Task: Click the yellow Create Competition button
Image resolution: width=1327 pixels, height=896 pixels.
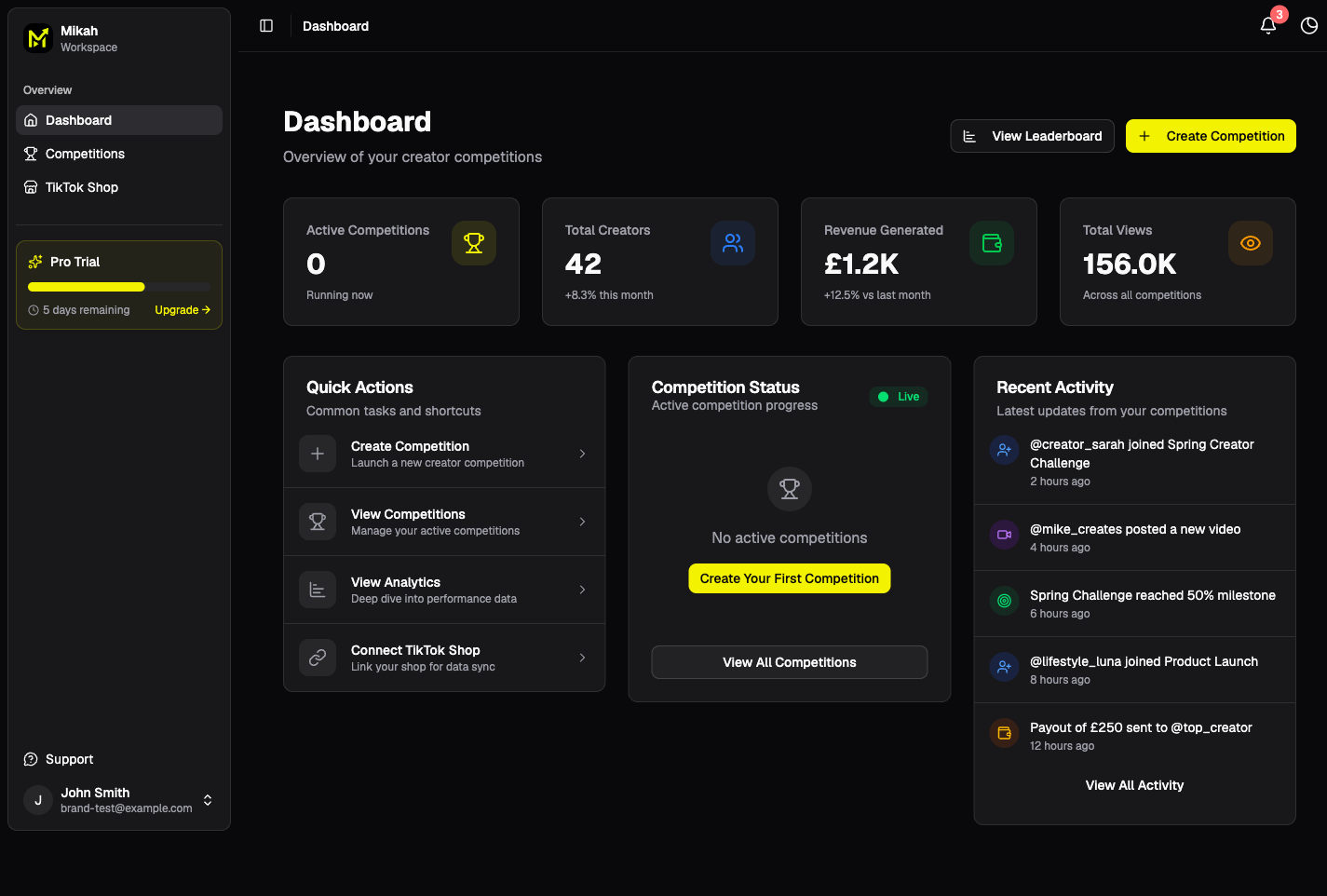Action: [x=1211, y=136]
